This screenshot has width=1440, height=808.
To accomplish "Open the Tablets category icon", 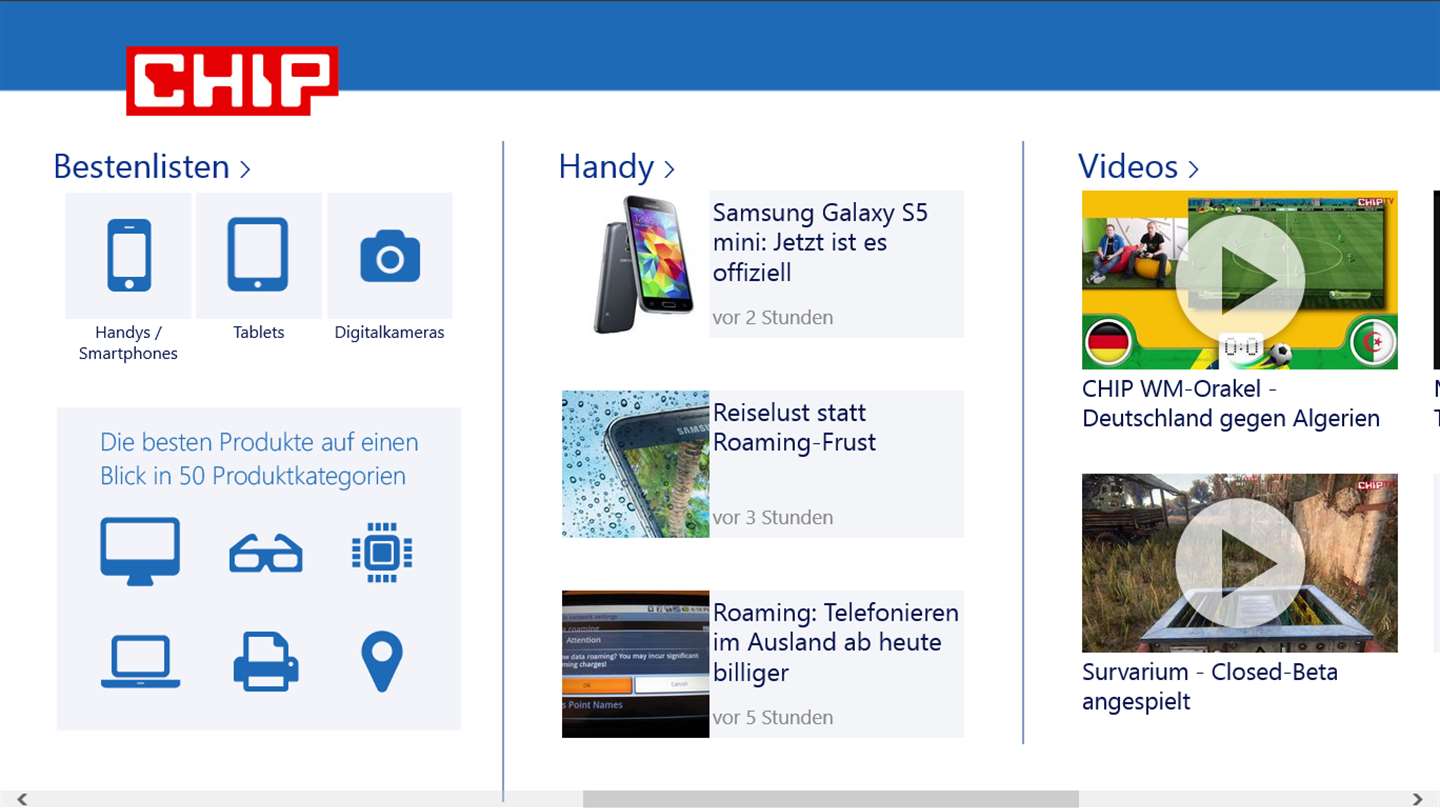I will (258, 255).
